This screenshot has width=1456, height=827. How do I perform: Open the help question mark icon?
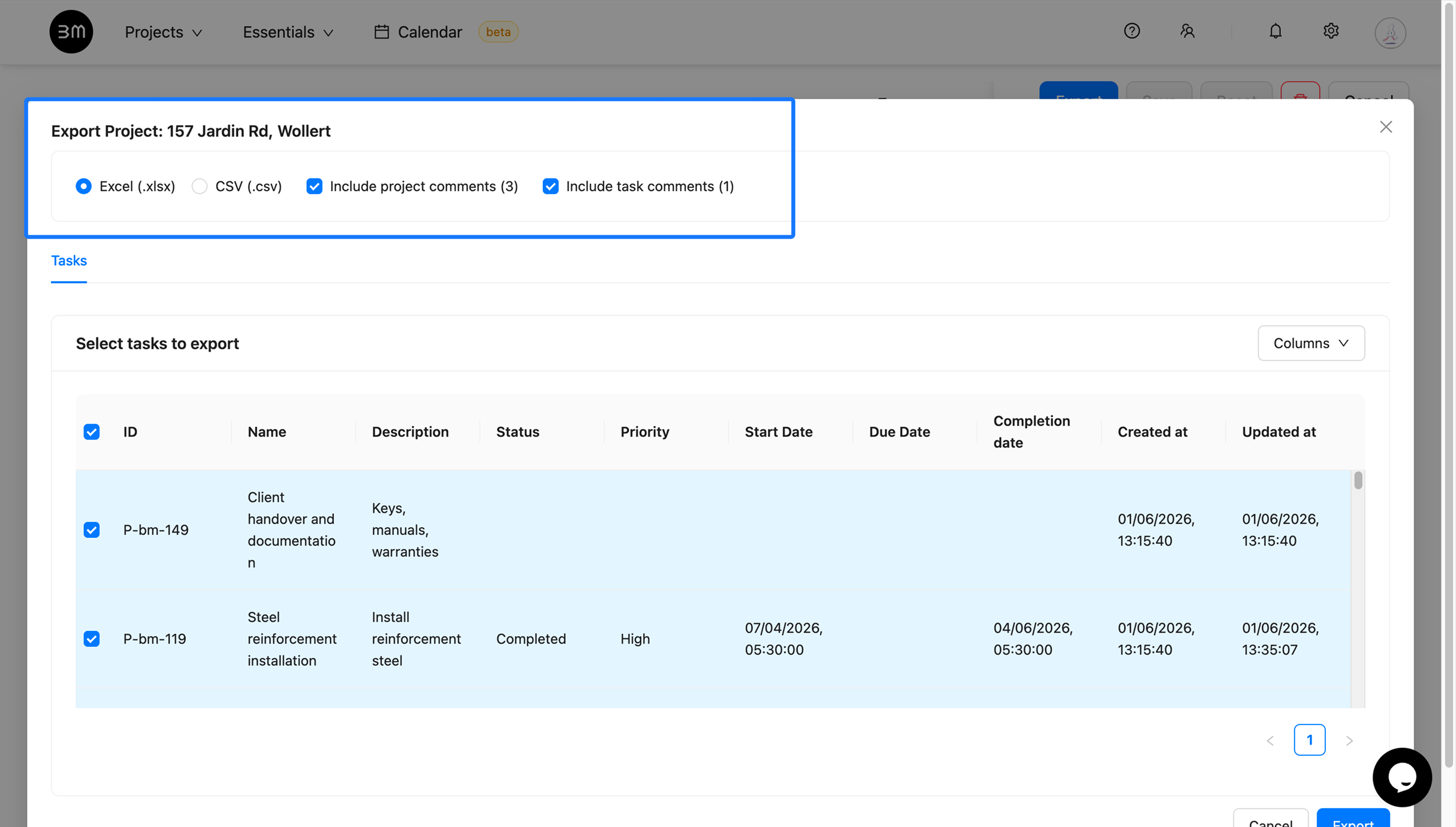pyautogui.click(x=1132, y=31)
